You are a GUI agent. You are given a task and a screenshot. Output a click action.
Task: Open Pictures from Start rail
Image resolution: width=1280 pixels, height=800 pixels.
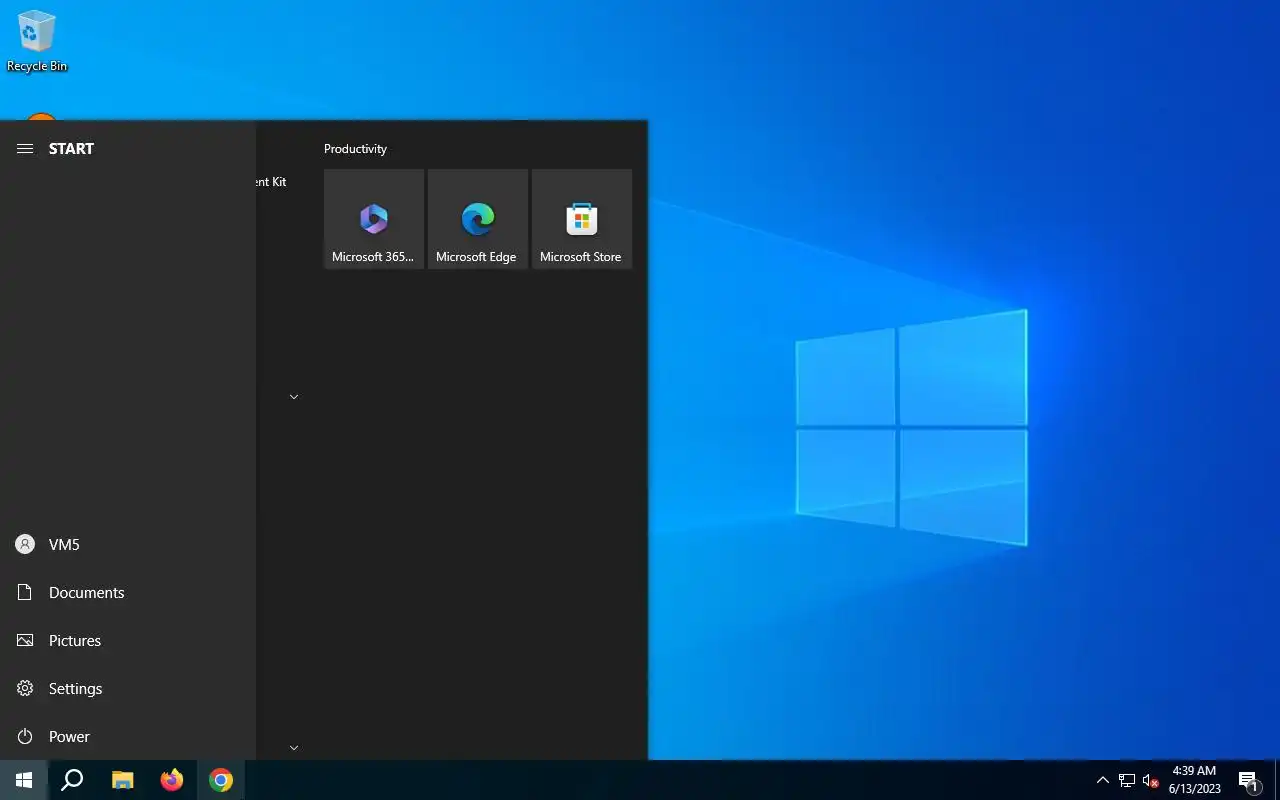(128, 640)
